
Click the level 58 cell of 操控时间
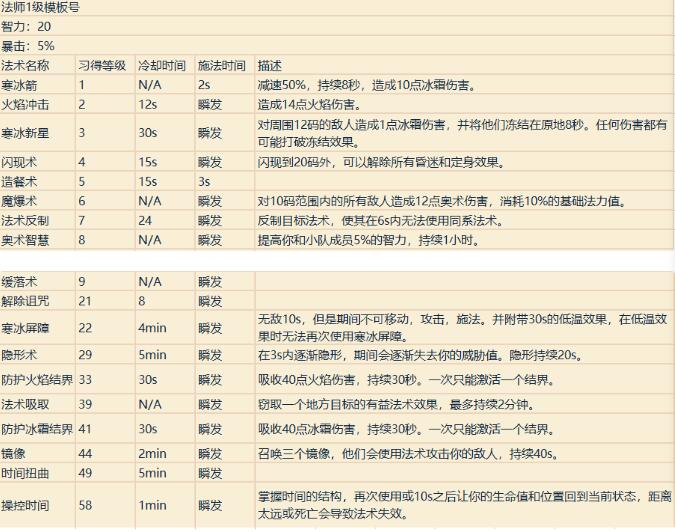click(x=85, y=505)
